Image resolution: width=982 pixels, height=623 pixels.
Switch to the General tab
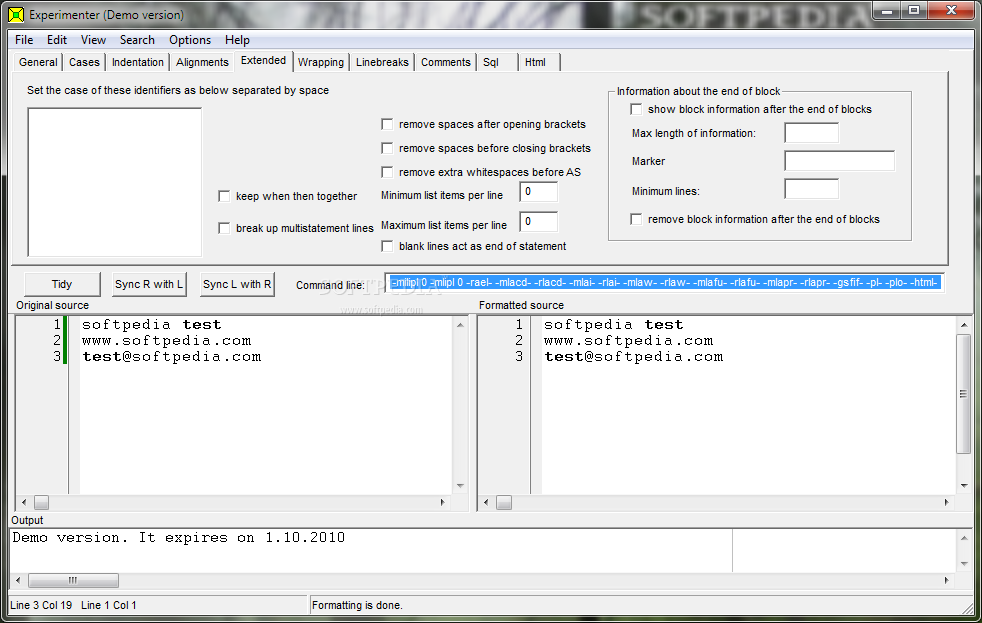click(38, 62)
